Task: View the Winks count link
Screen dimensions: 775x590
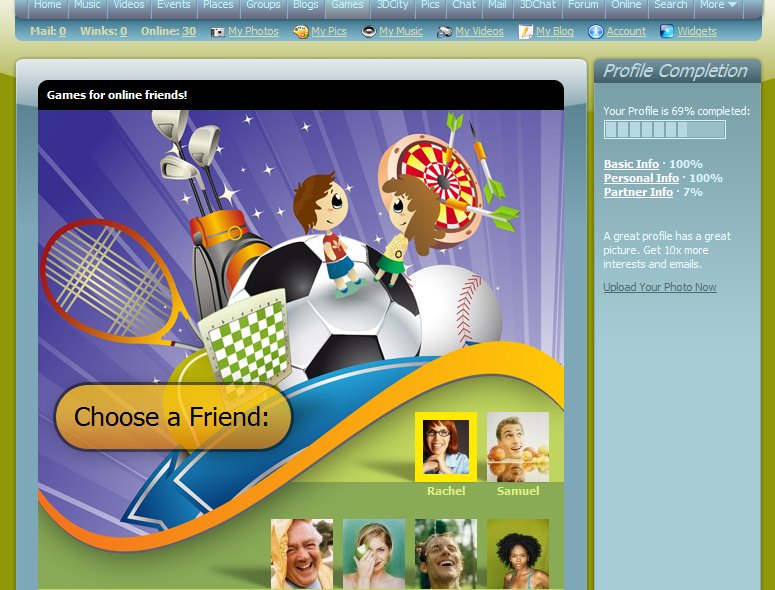Action: 123,32
